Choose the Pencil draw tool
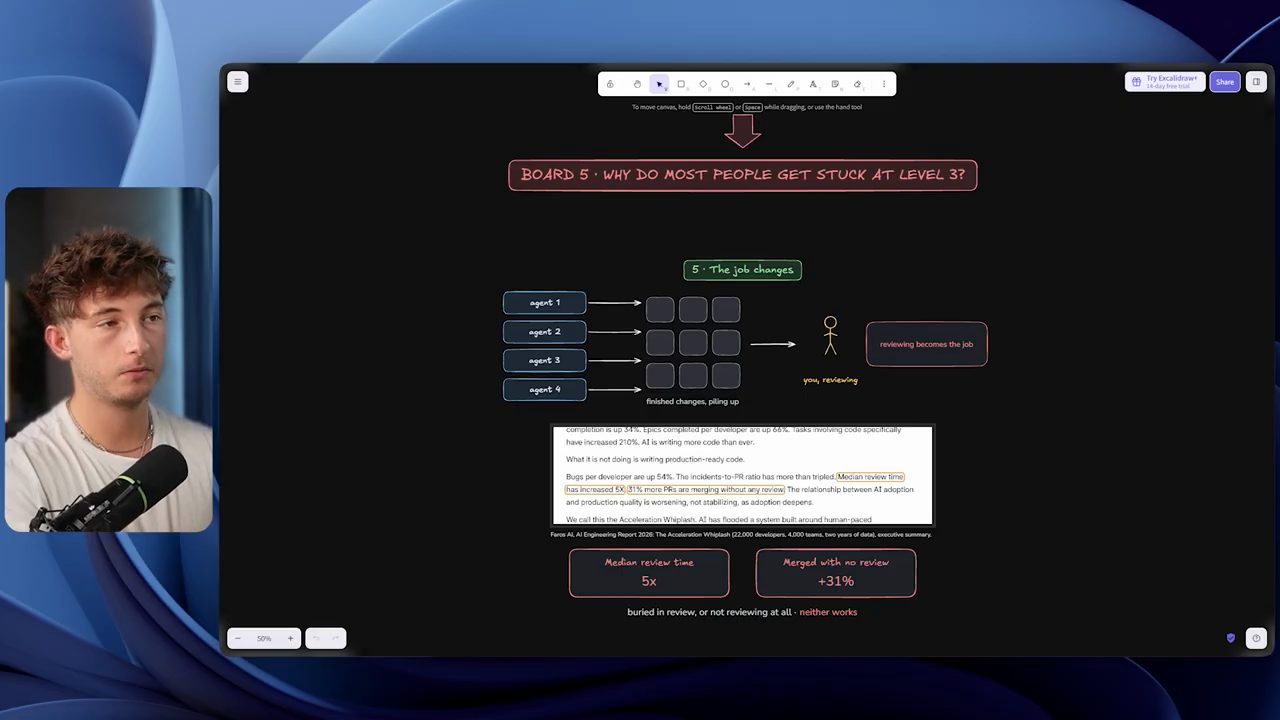This screenshot has width=1280, height=720. 791,84
